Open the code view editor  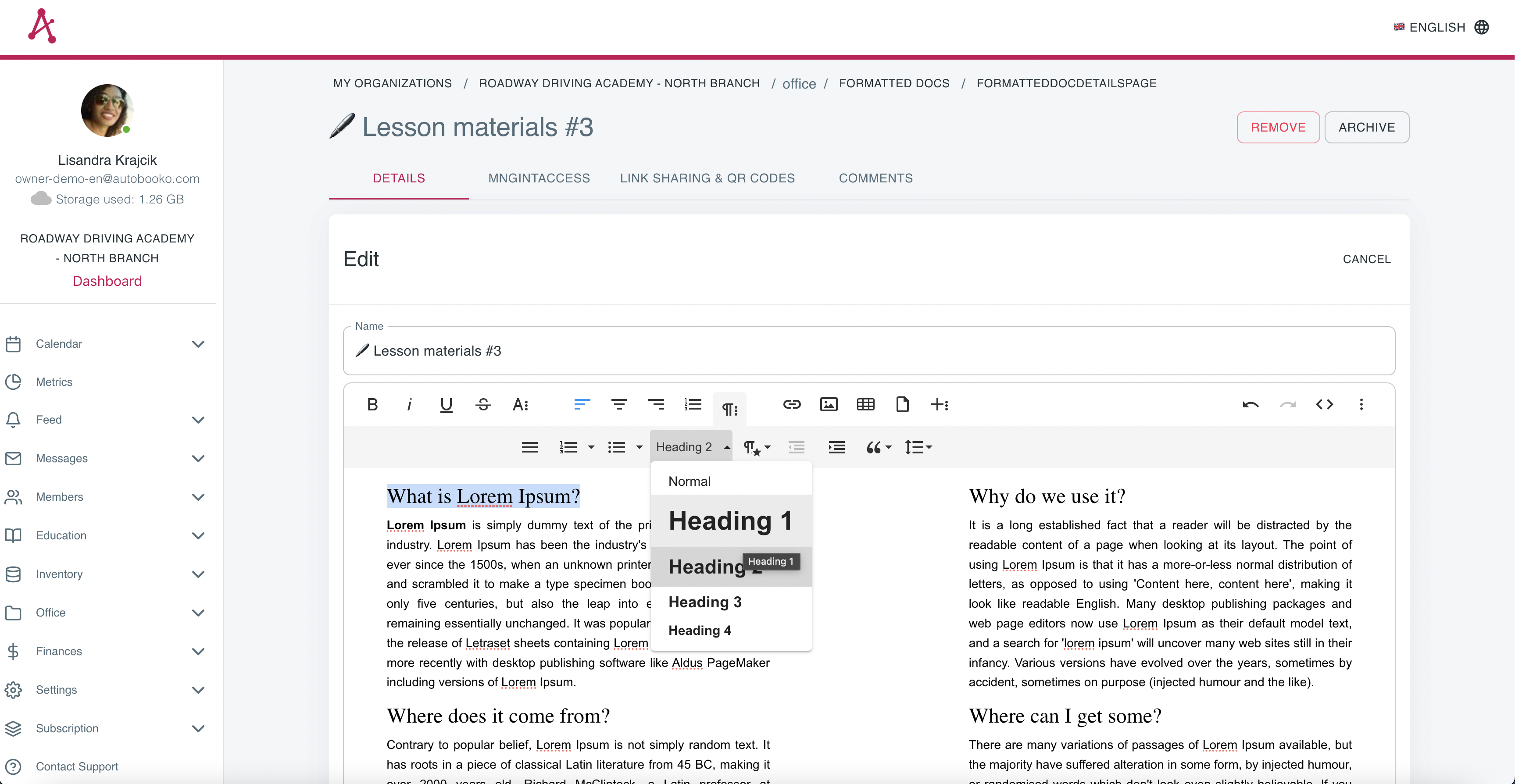(x=1325, y=404)
